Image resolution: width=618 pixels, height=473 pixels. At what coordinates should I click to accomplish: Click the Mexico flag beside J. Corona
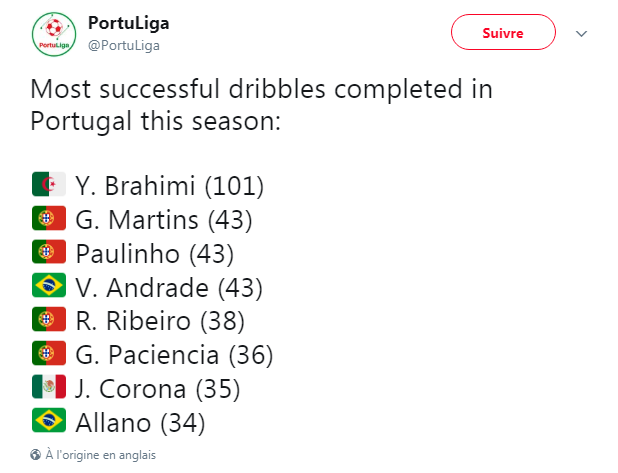point(48,388)
